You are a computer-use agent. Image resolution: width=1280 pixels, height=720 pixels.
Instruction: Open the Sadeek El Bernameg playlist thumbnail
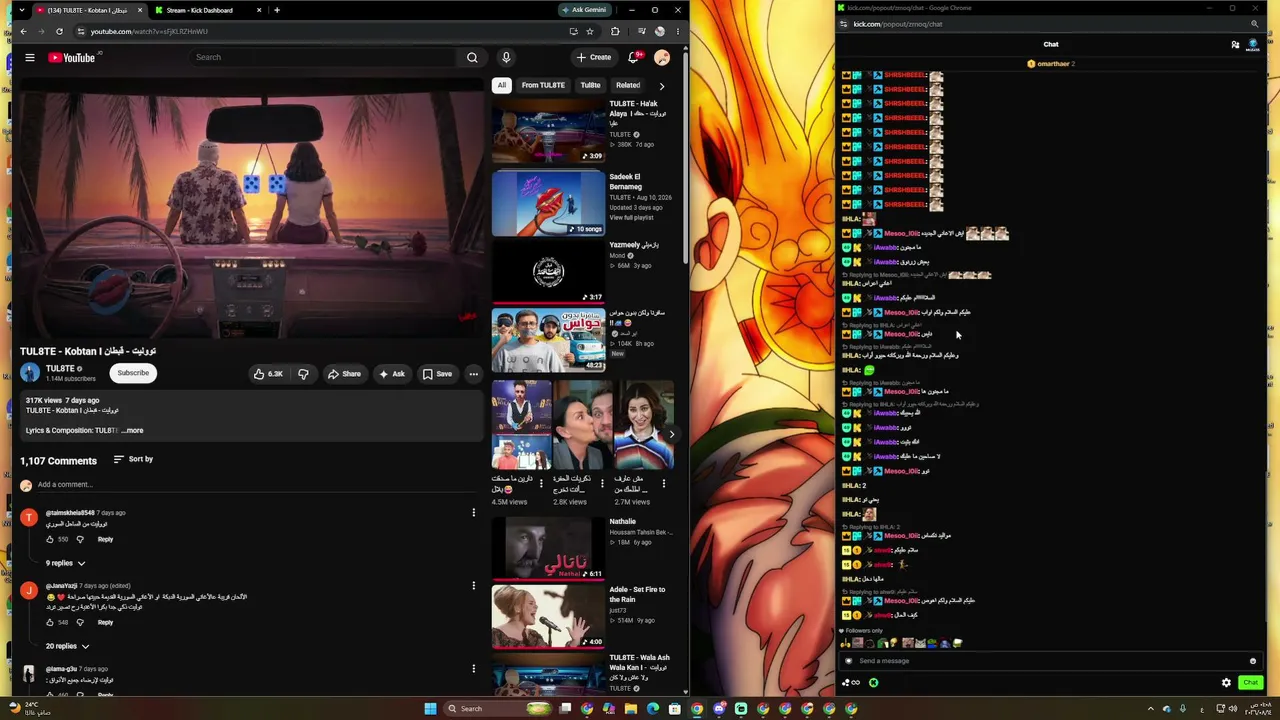coord(548,203)
